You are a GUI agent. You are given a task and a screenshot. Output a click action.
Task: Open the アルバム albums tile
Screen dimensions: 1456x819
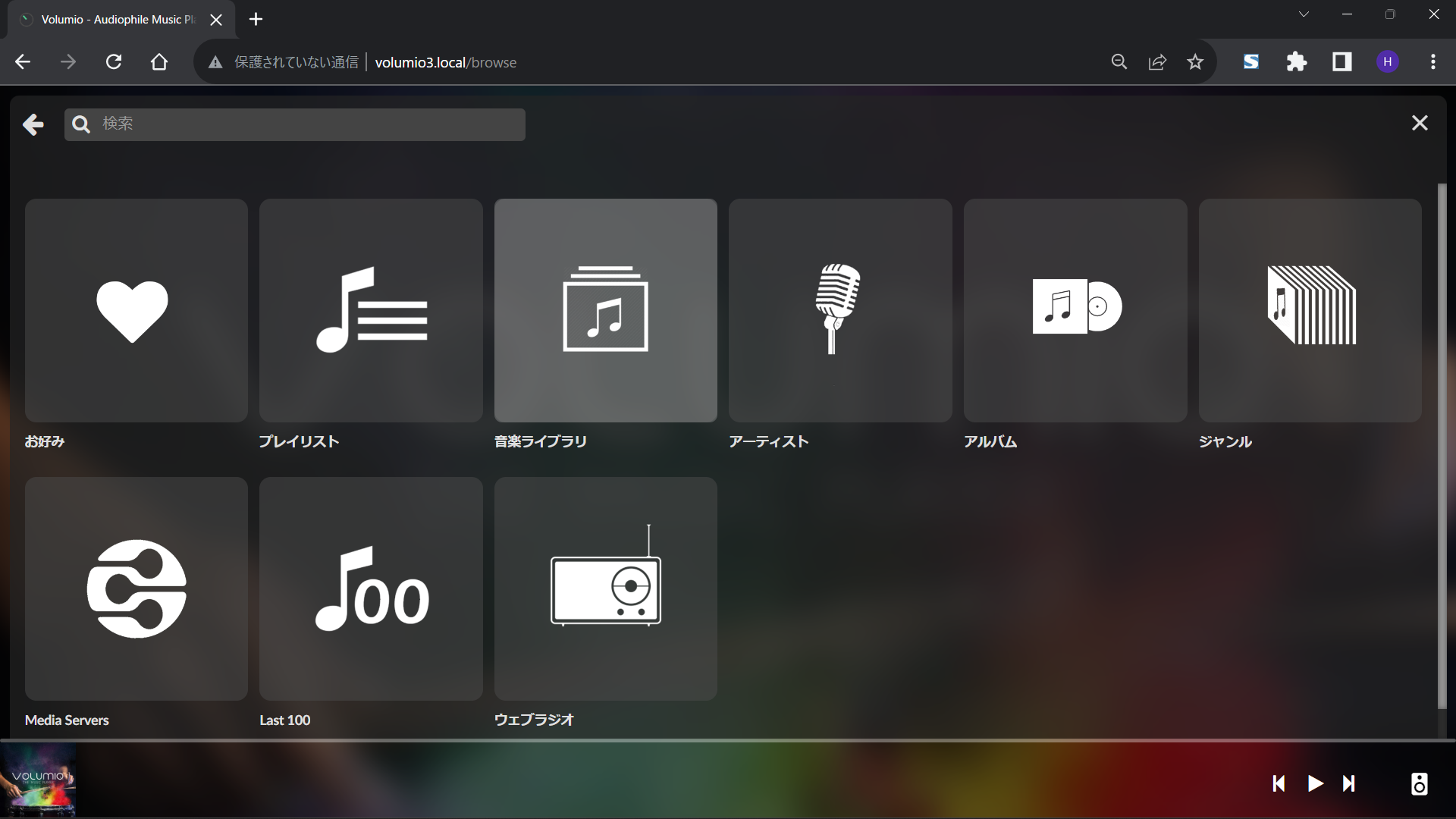(x=1075, y=310)
